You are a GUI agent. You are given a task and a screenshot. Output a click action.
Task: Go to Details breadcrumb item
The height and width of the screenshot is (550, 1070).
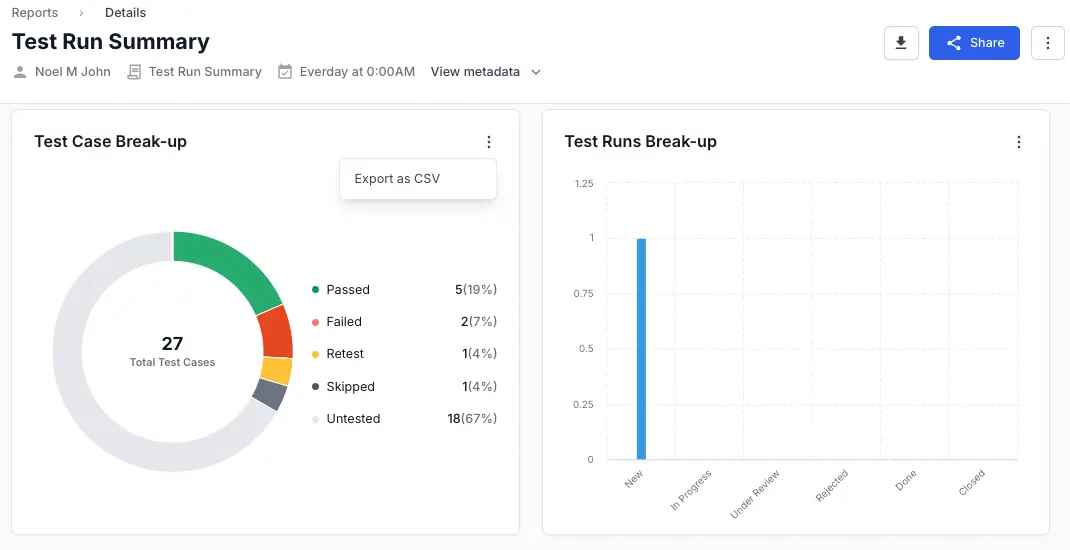pyautogui.click(x=125, y=13)
